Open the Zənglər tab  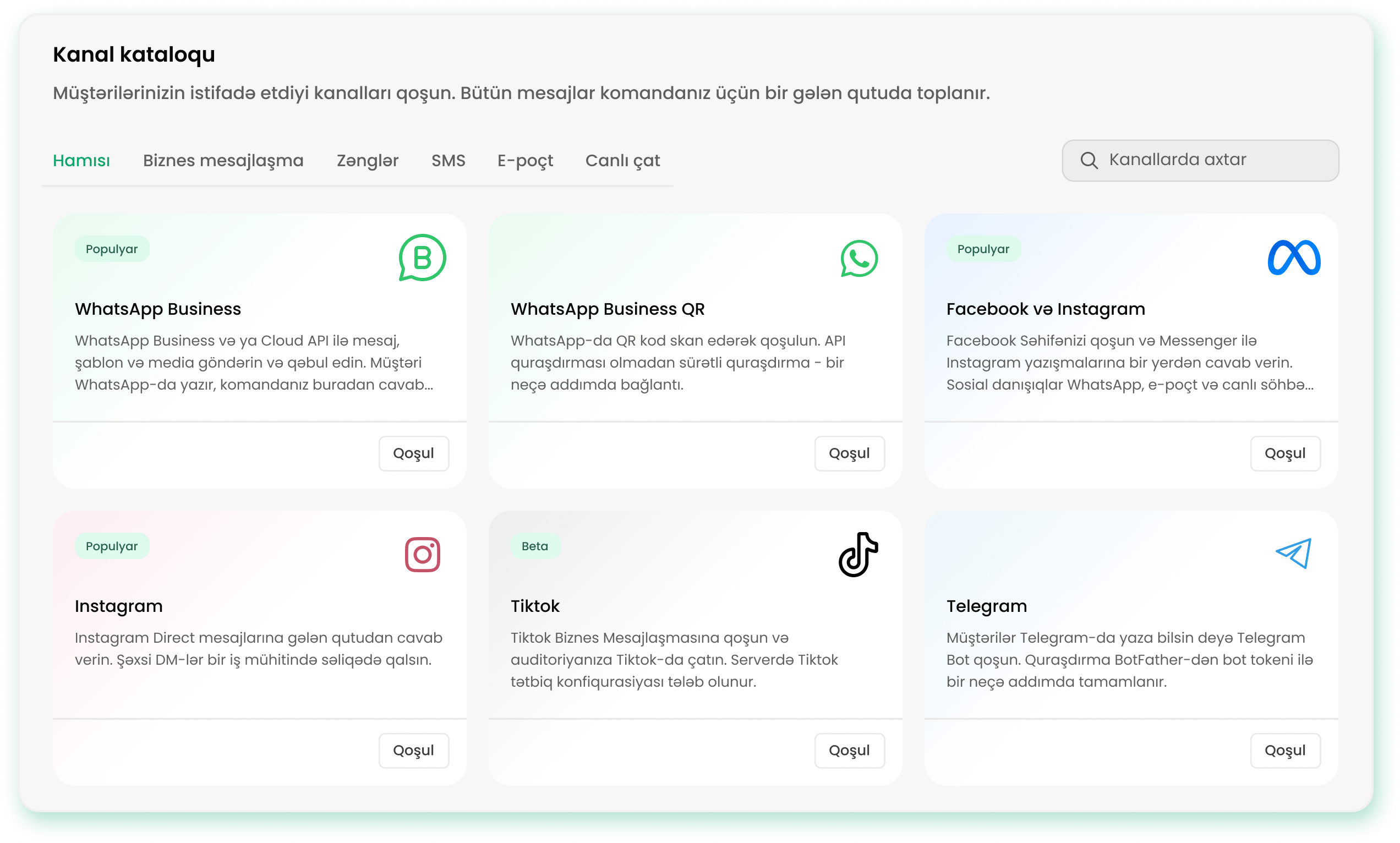coord(368,161)
